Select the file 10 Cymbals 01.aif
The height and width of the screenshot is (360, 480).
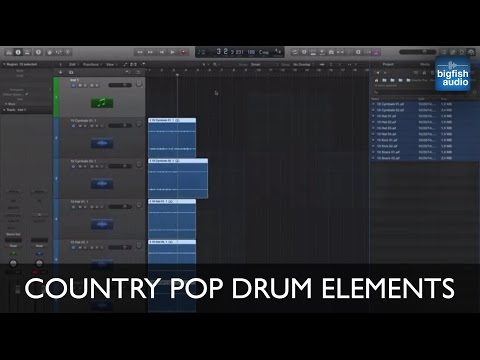coord(424,104)
